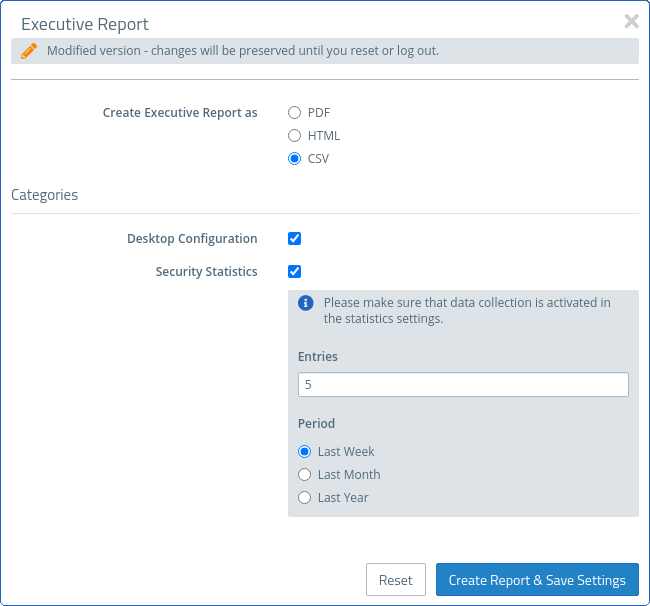This screenshot has height=606, width=650.
Task: Switch the period to Last Year
Action: tap(305, 498)
